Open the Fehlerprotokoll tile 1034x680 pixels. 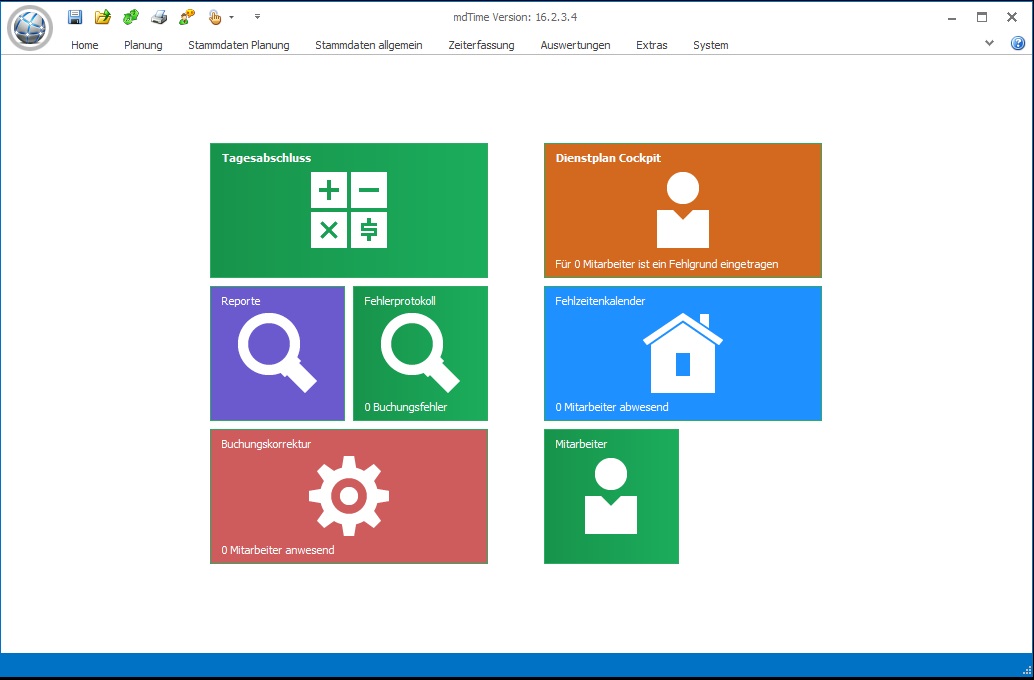421,354
